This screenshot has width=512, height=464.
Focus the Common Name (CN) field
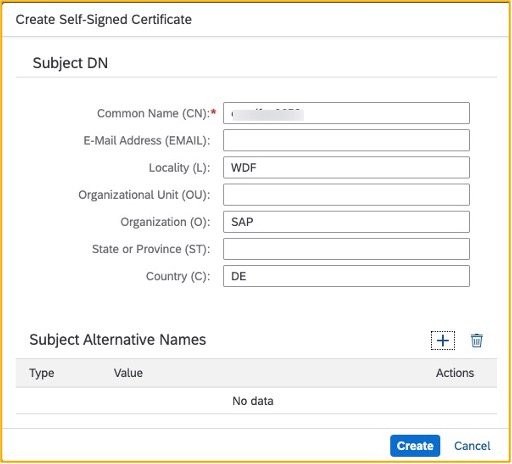pyautogui.click(x=346, y=113)
